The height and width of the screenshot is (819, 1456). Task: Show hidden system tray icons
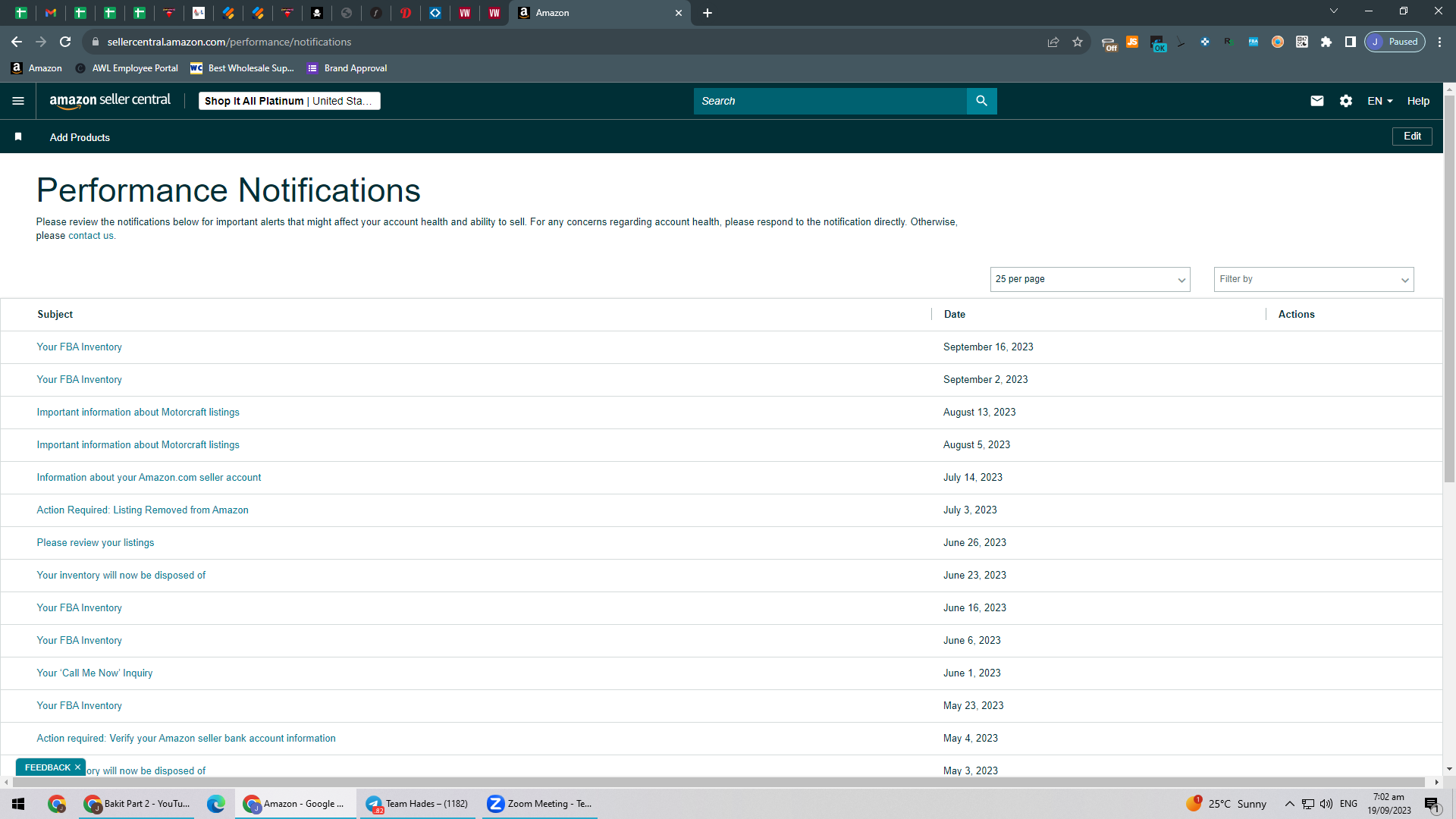point(1289,804)
